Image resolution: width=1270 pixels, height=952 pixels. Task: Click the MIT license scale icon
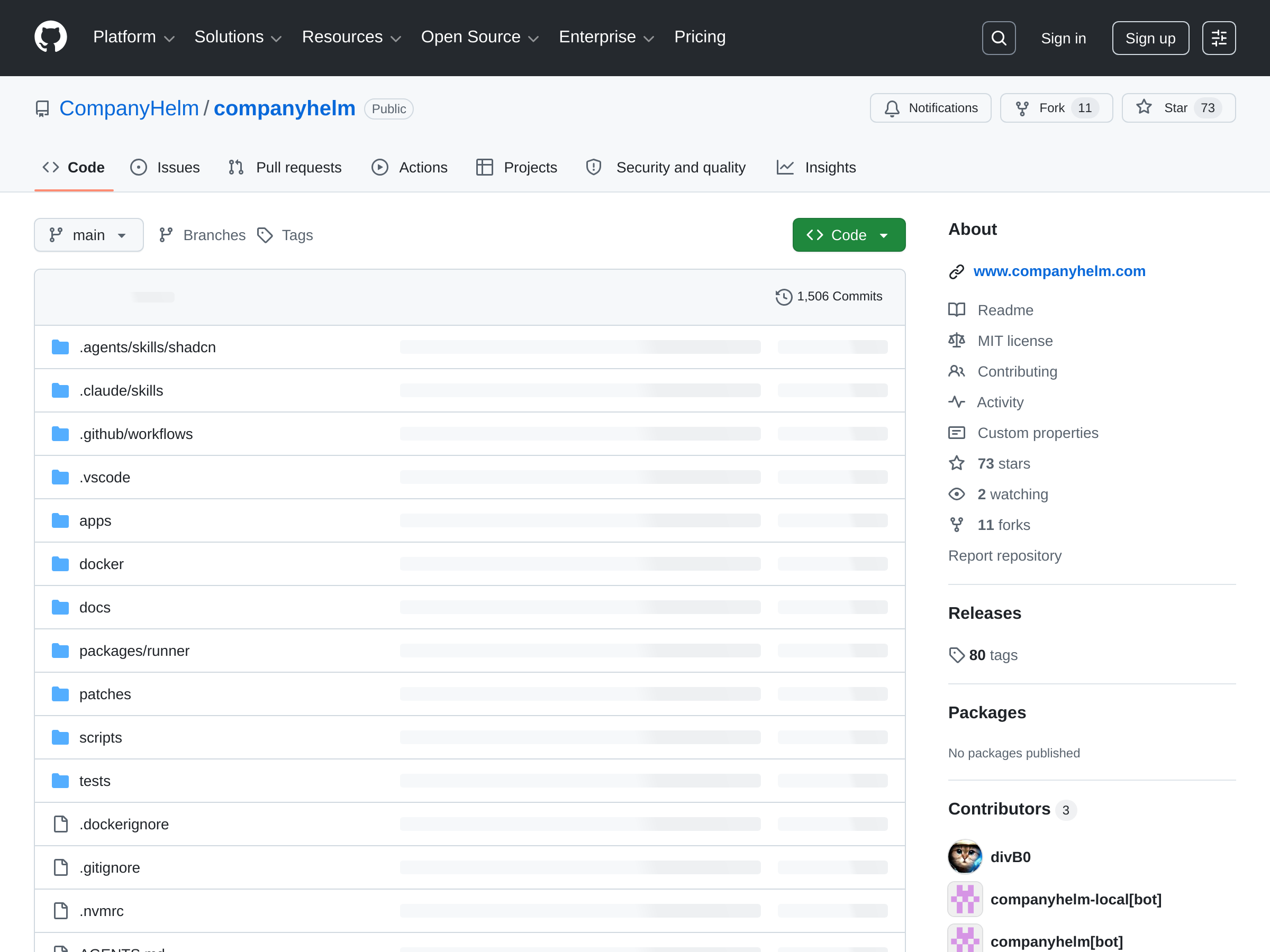pyautogui.click(x=957, y=340)
